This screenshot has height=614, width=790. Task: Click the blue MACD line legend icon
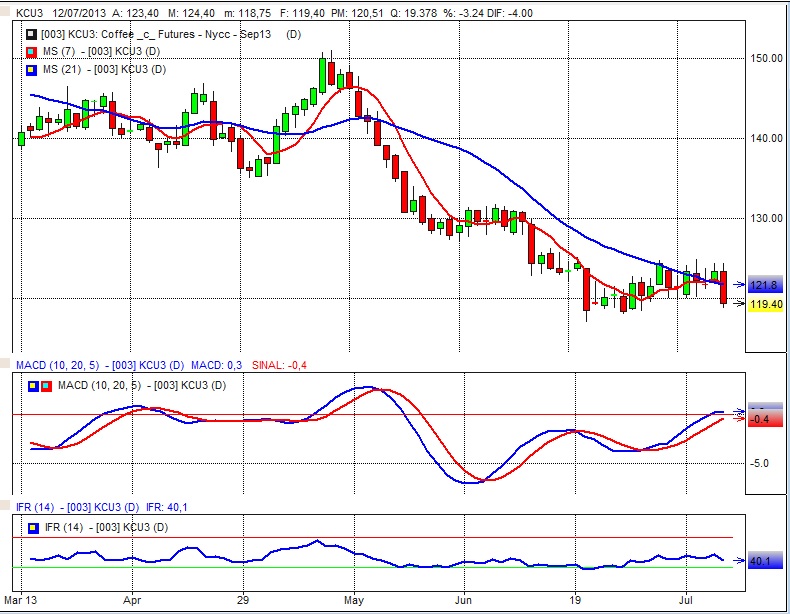[x=34, y=385]
